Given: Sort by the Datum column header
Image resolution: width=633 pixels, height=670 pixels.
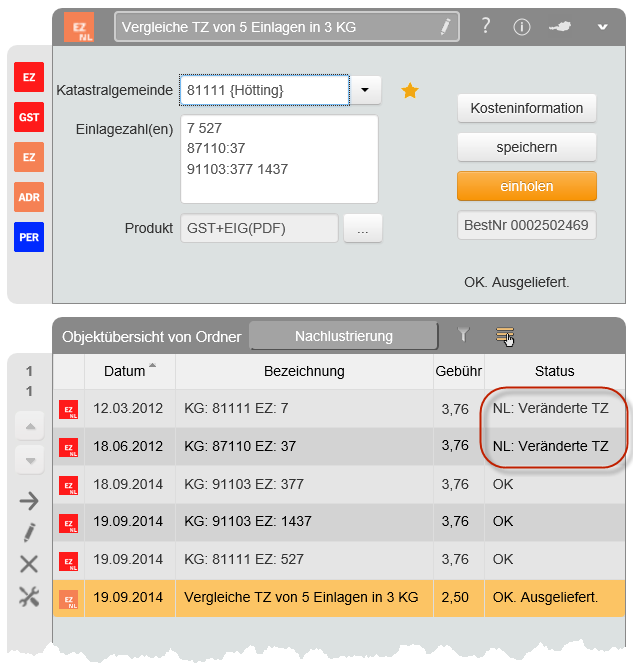Looking at the screenshot, I should pos(130,371).
